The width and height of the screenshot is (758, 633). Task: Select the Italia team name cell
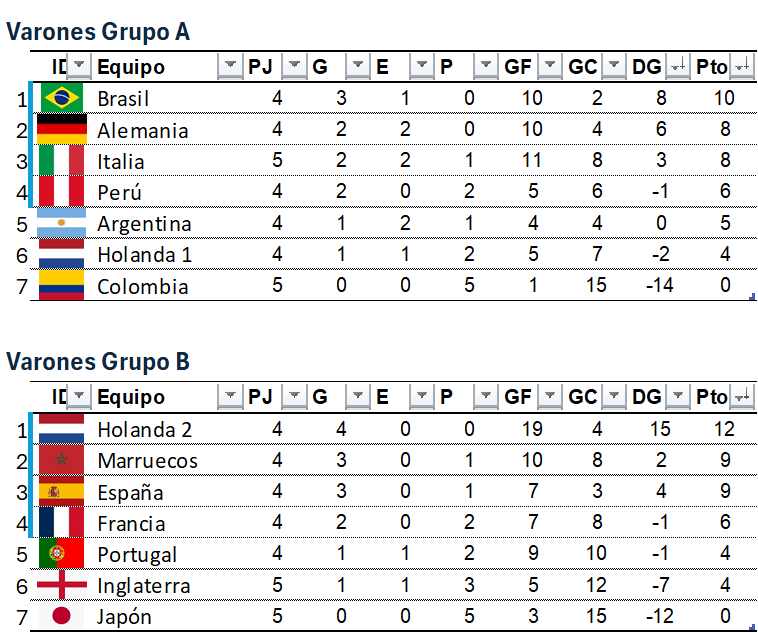[121, 161]
